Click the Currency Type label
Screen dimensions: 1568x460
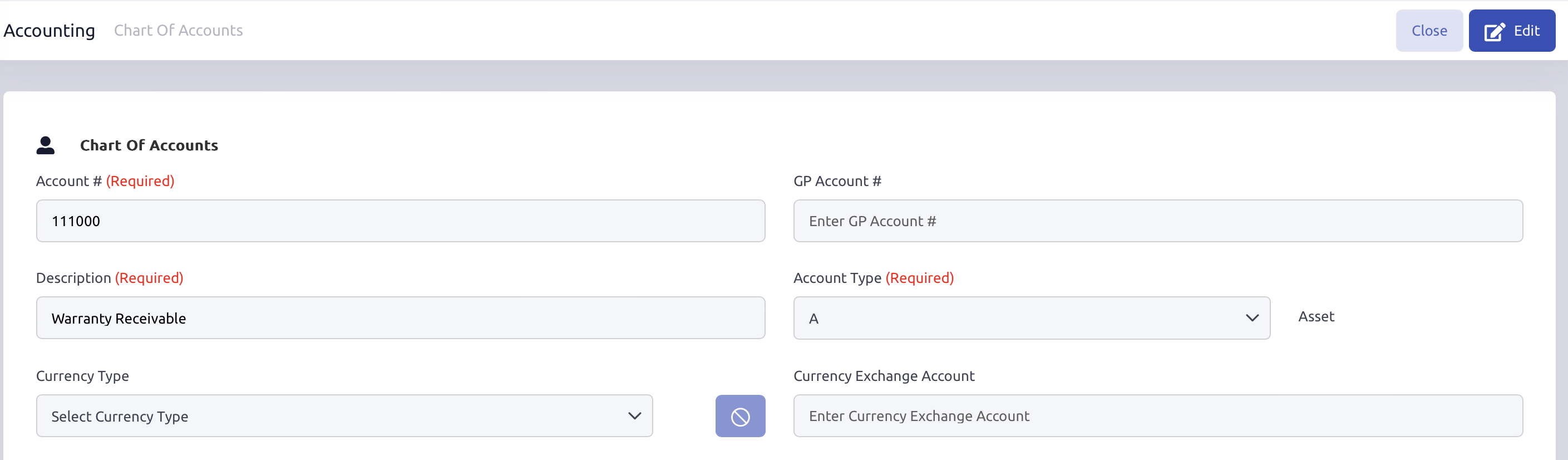[x=82, y=376]
